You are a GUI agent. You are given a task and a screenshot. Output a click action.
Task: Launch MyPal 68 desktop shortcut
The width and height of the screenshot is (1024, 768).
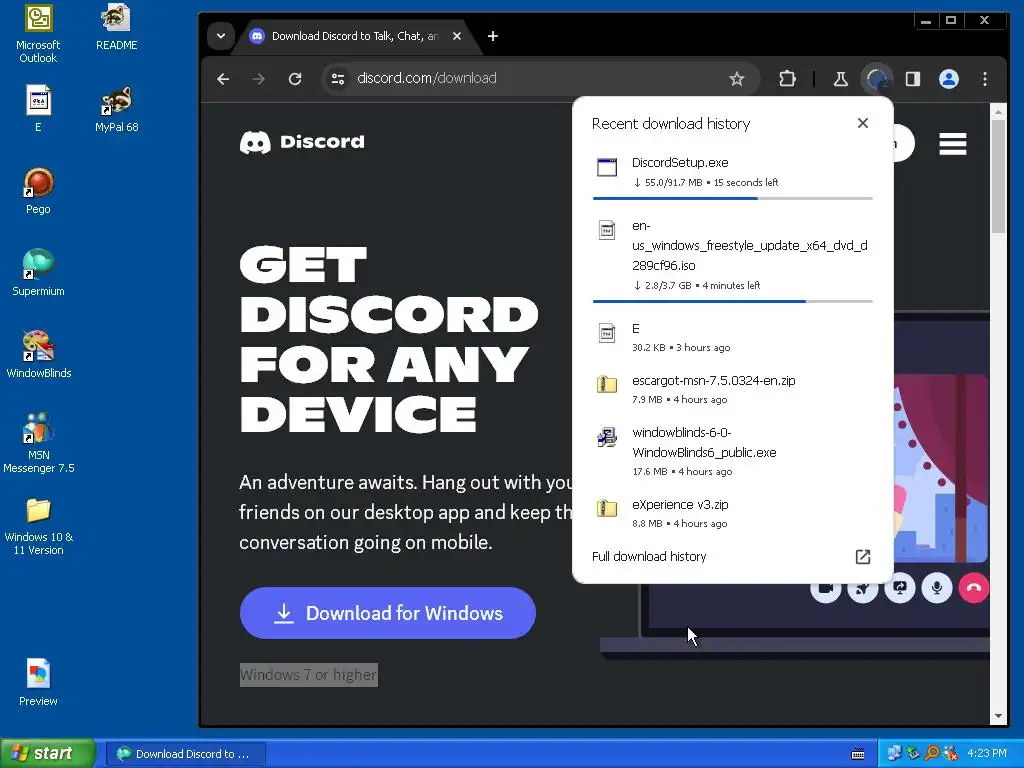[116, 108]
